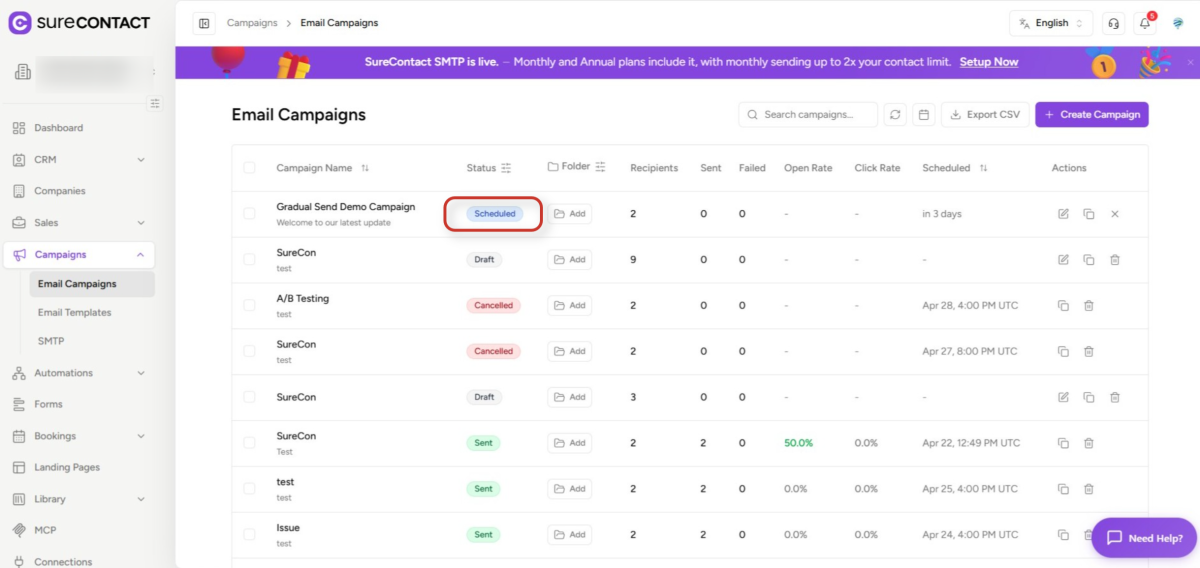Check the SureCon 3-recipient draft checkbox
Screen dimensions: 1200x568
(x=249, y=397)
